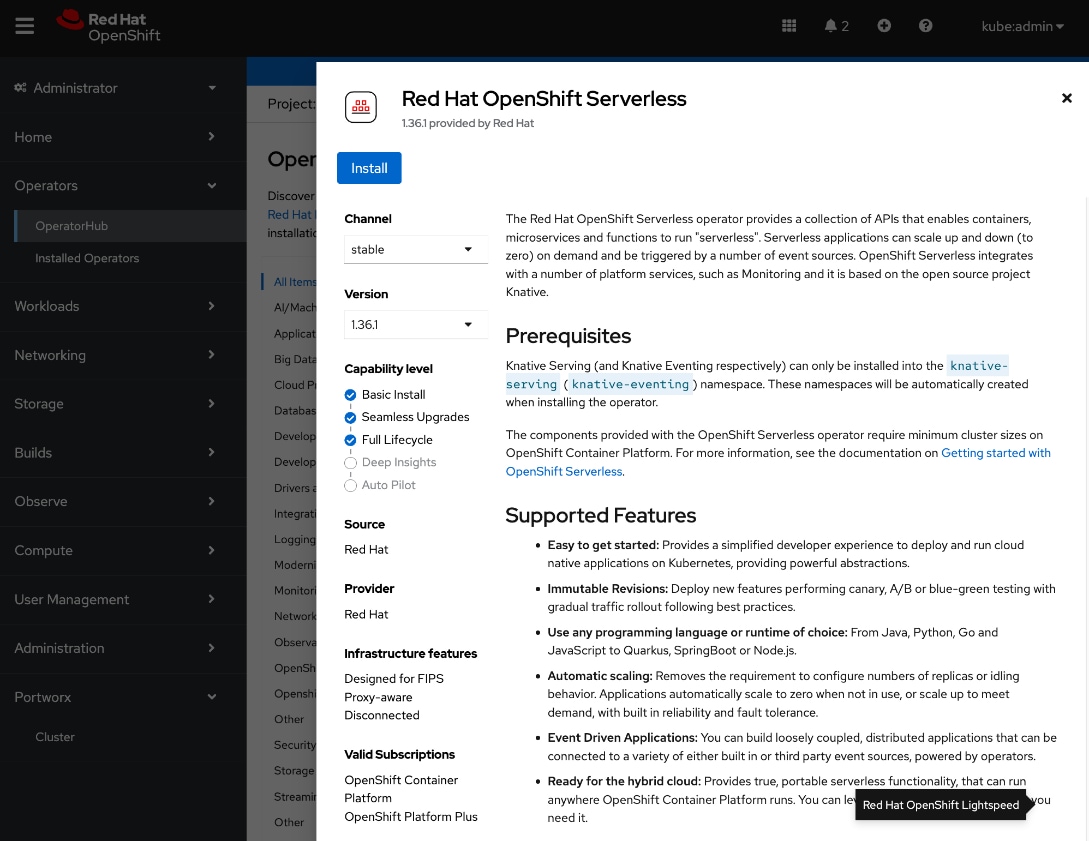Viewport: 1089px width, 841px height.
Task: Open the hamburger navigation menu
Action: (x=24, y=26)
